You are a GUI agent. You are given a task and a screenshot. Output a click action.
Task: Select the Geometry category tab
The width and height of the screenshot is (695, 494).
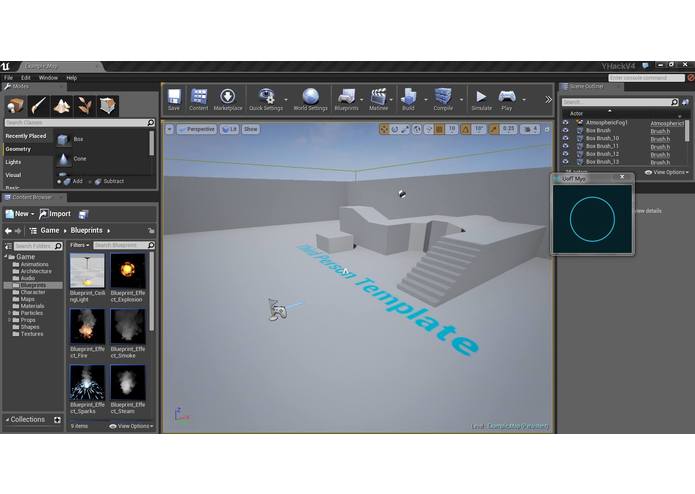(27, 149)
